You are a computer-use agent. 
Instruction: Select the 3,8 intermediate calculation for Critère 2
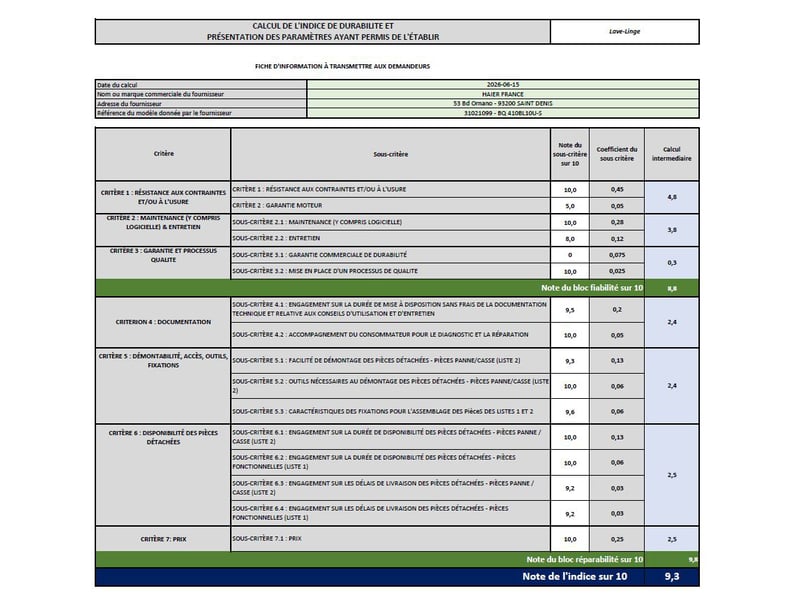(x=671, y=230)
